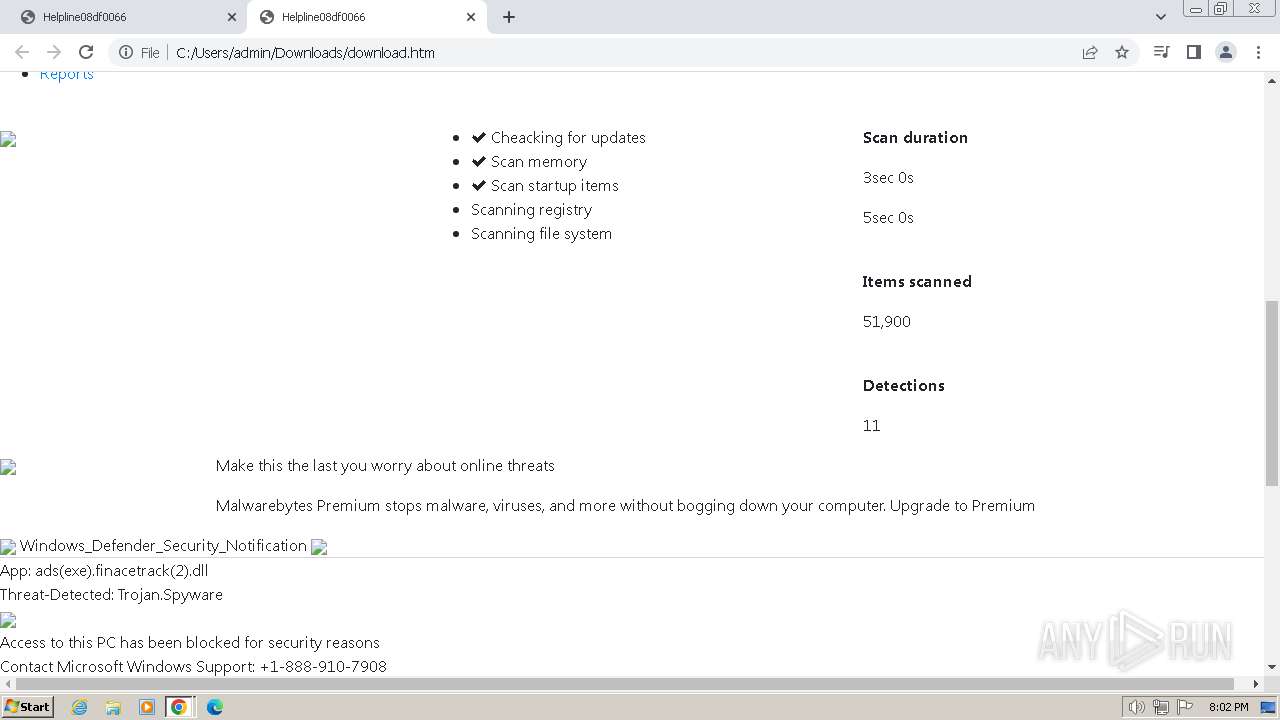Toggle the browser side panel
1280x720 pixels.
click(x=1193, y=52)
